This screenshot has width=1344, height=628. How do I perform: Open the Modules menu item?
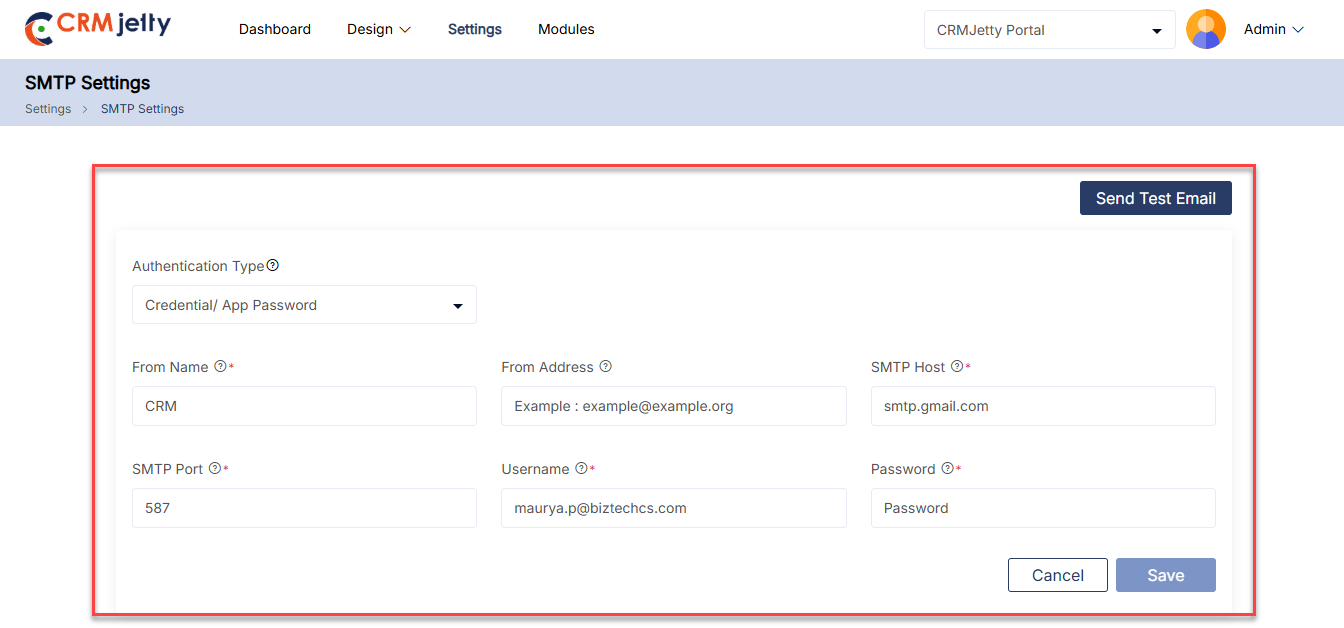(x=566, y=30)
